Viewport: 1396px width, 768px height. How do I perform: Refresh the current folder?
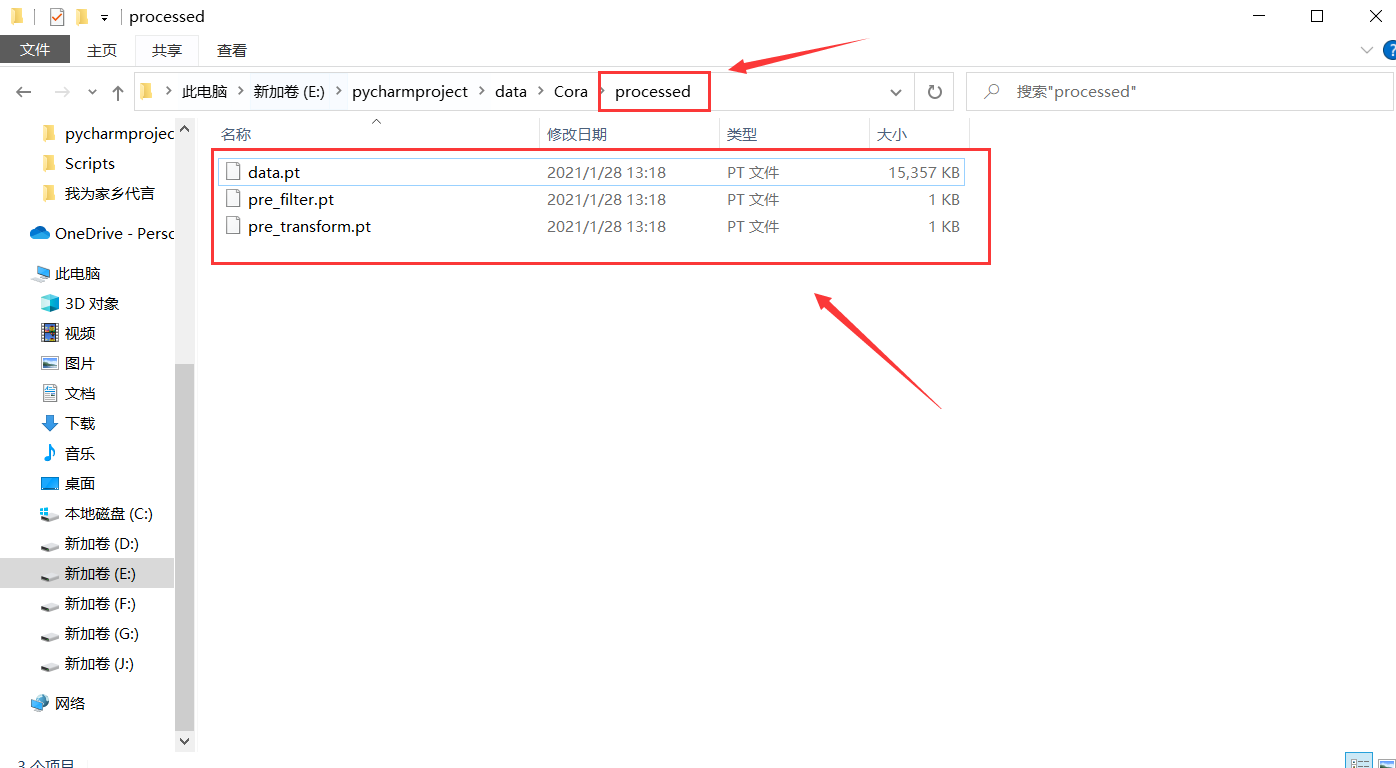click(x=934, y=91)
